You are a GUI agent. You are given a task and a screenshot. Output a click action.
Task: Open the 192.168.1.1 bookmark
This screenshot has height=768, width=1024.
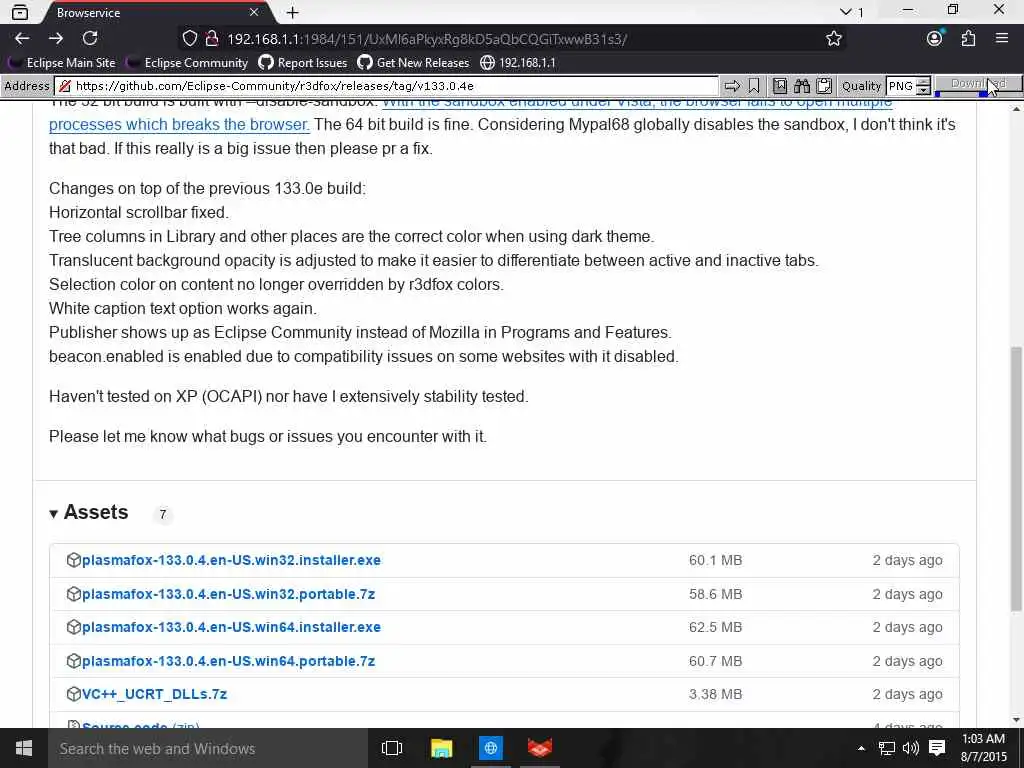[518, 63]
